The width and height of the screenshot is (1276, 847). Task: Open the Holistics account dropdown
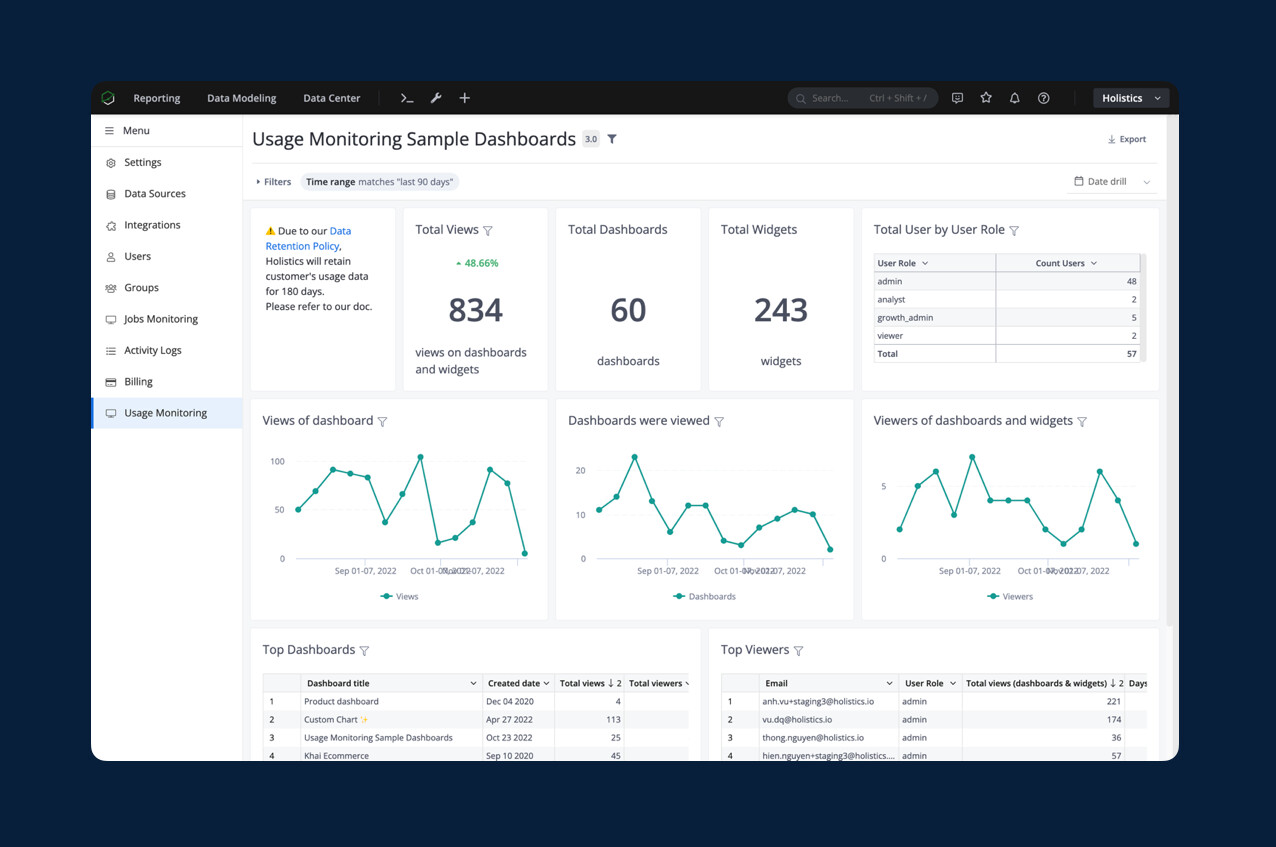coord(1130,98)
